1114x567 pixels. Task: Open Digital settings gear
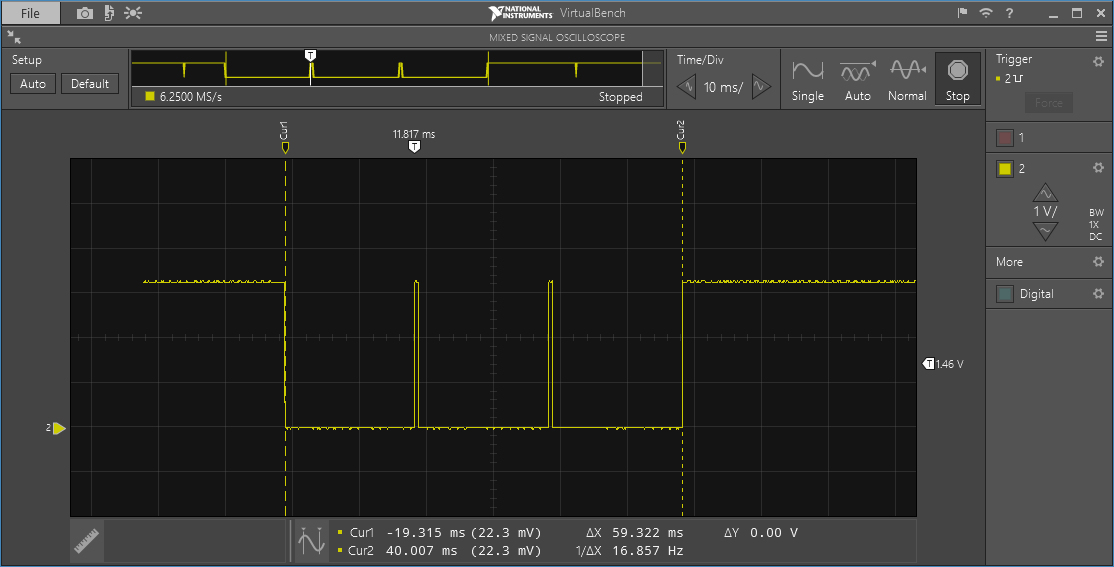pos(1098,293)
